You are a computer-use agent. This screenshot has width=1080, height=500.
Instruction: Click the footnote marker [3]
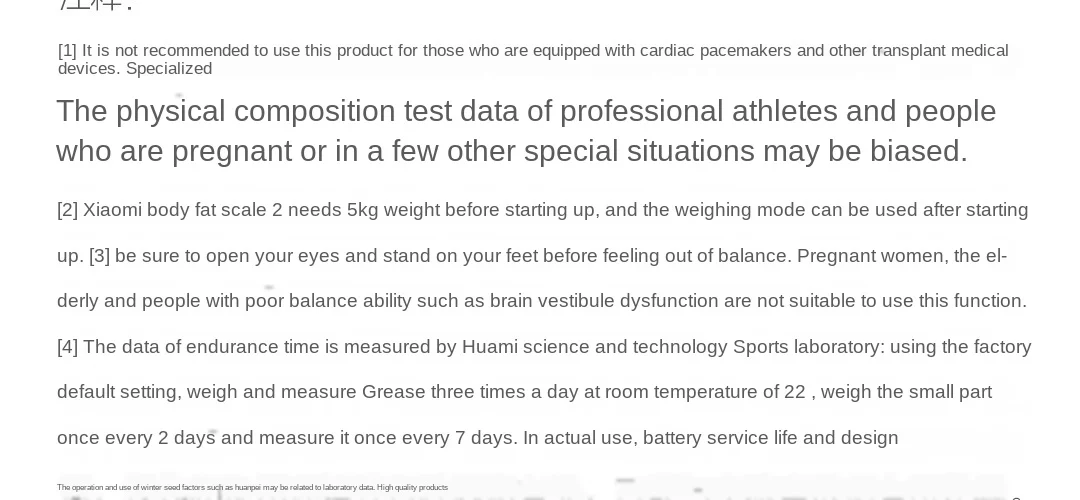[99, 256]
